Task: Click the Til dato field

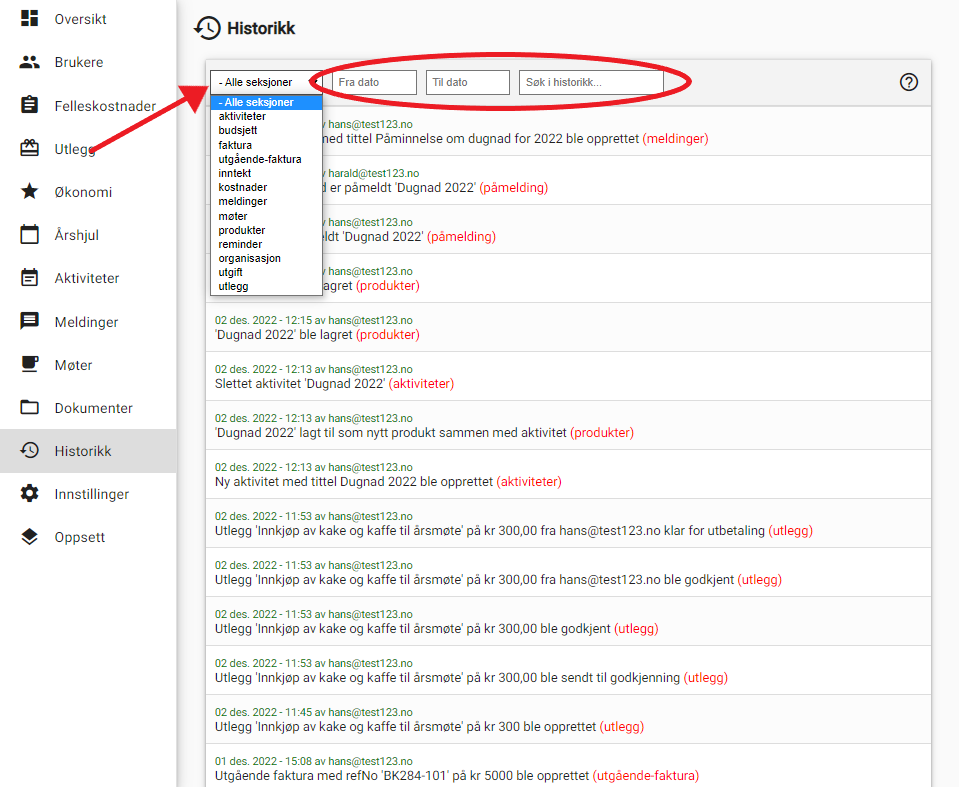Action: click(468, 82)
